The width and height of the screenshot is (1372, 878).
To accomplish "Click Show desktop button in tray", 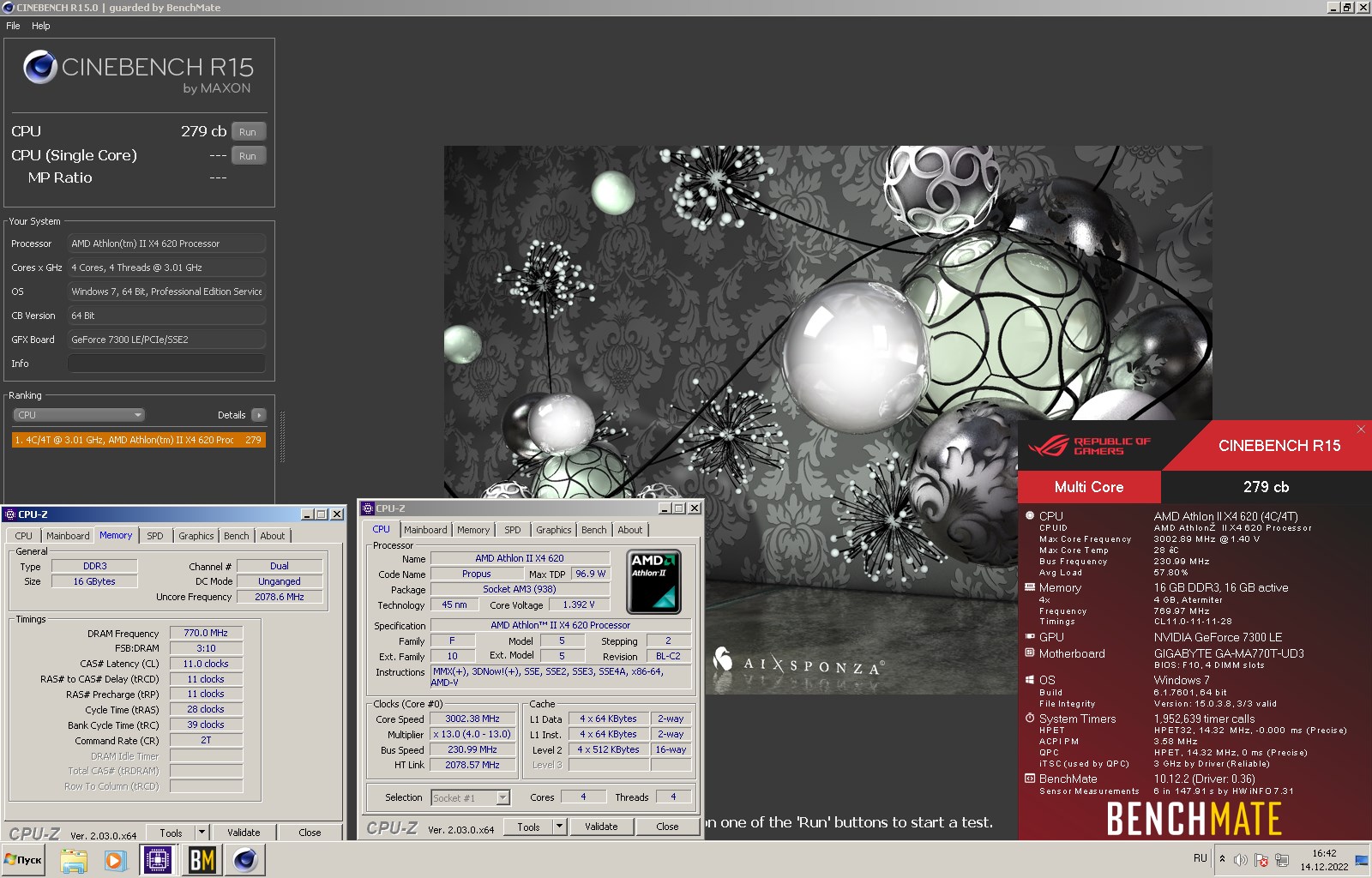I will pyautogui.click(x=1362, y=860).
